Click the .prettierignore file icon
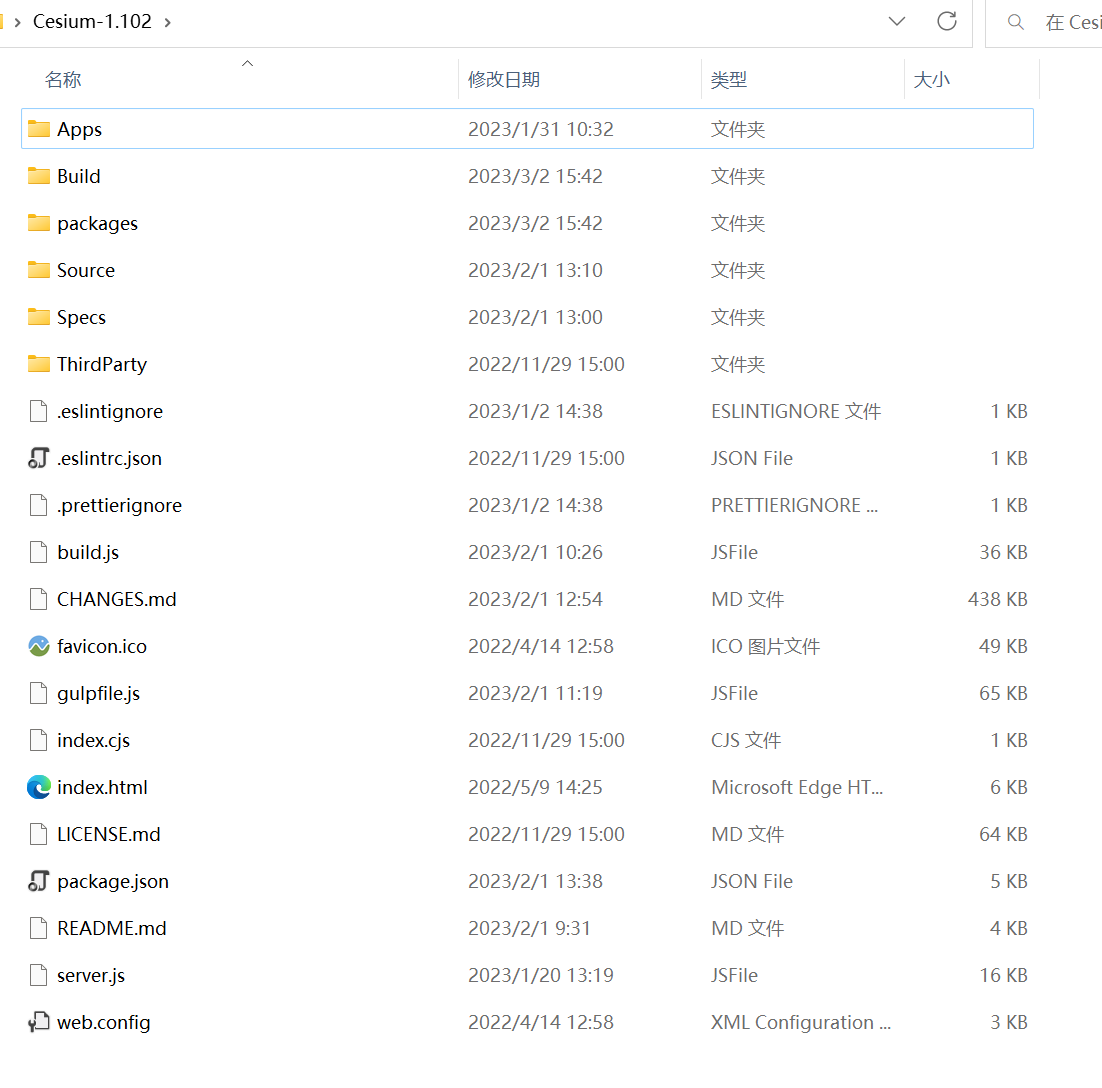 [x=39, y=505]
